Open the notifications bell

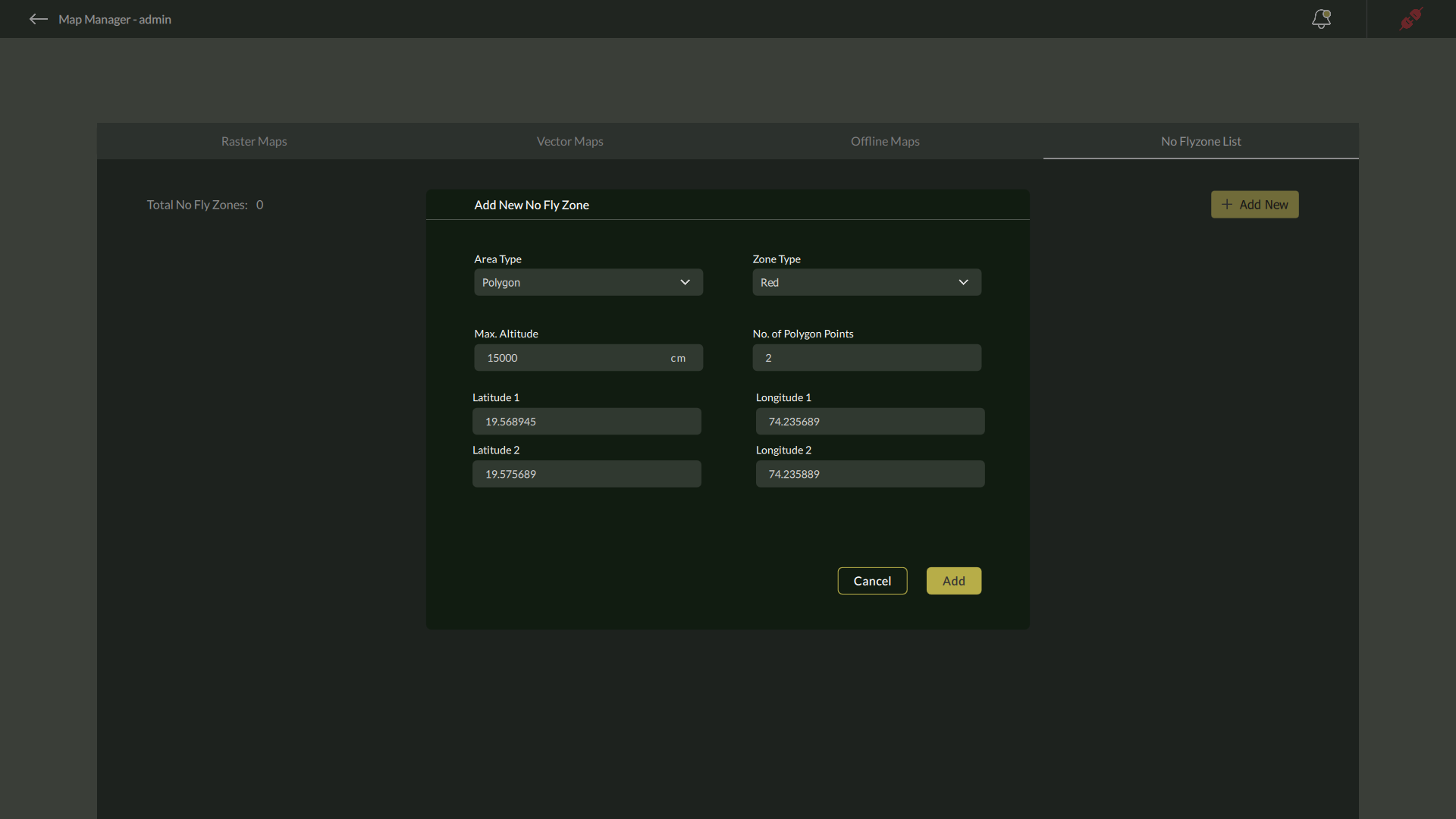coord(1321,19)
